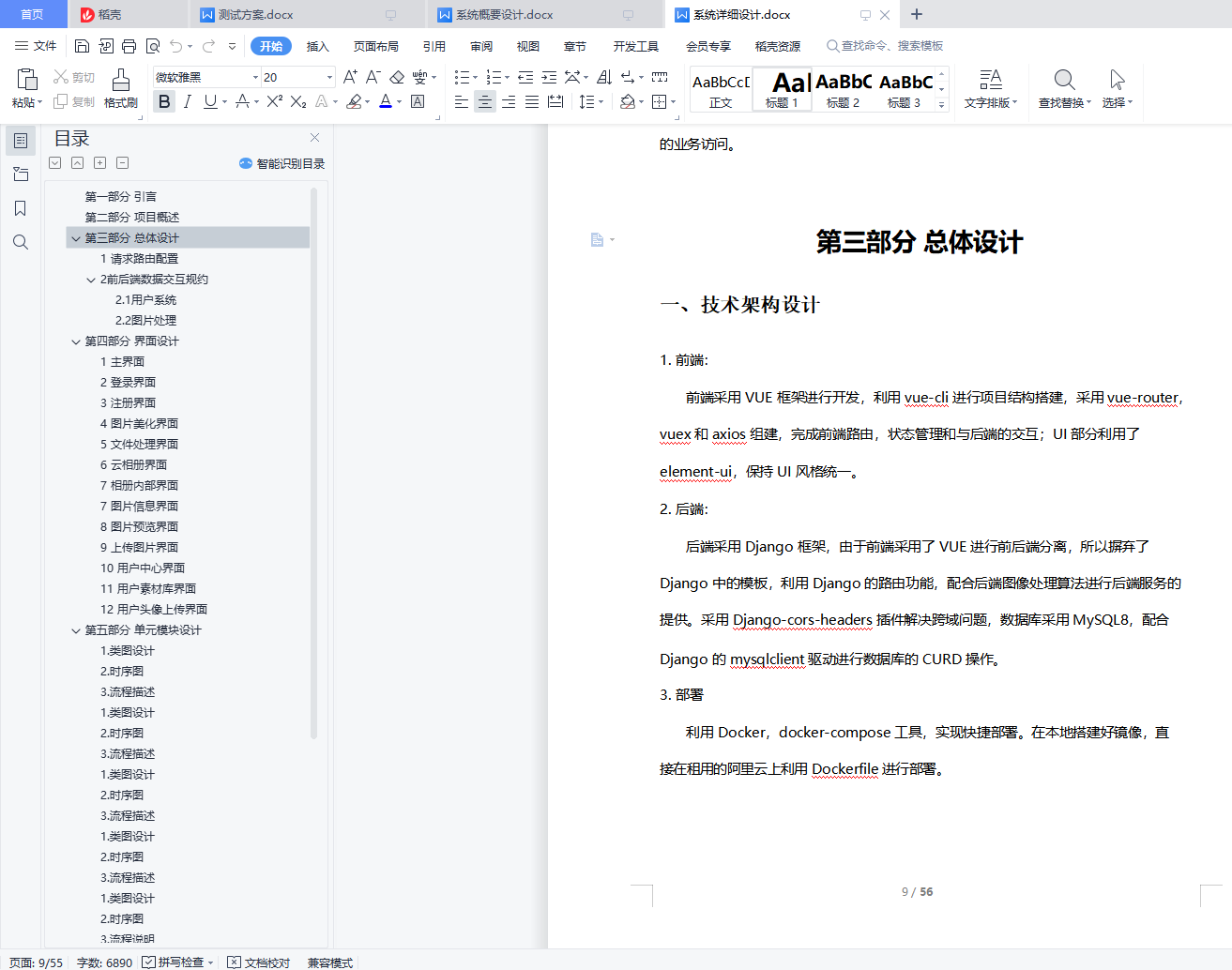This screenshot has height=970, width=1232.
Task: Apply 正文 style
Action: tap(721, 90)
